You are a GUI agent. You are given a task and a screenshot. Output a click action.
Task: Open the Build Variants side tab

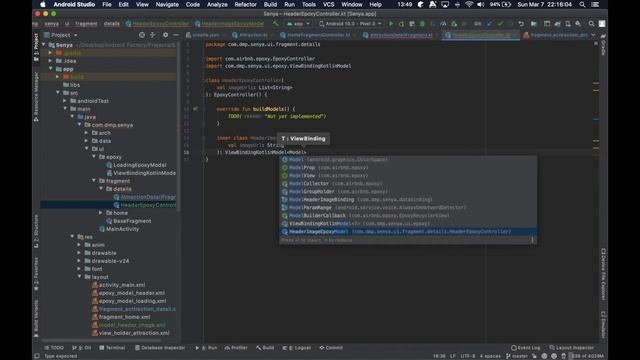tap(36, 318)
